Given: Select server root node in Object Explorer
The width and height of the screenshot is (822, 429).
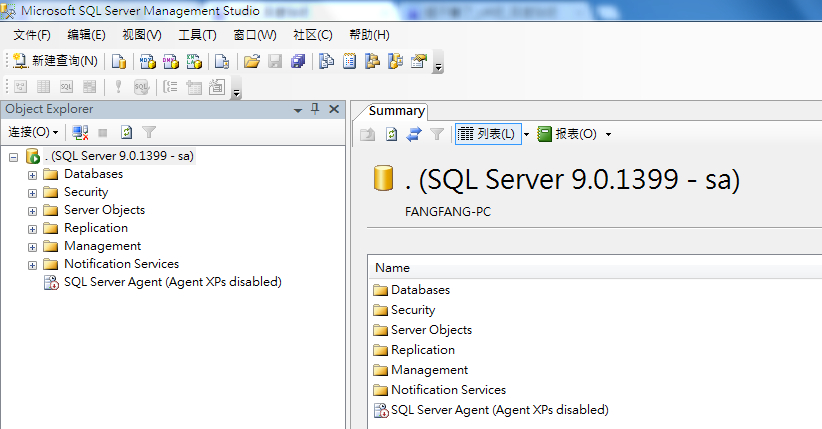Looking at the screenshot, I should point(119,156).
